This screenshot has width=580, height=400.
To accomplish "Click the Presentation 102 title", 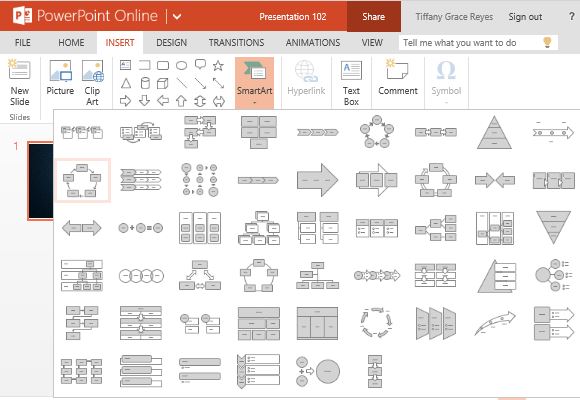I will [293, 17].
